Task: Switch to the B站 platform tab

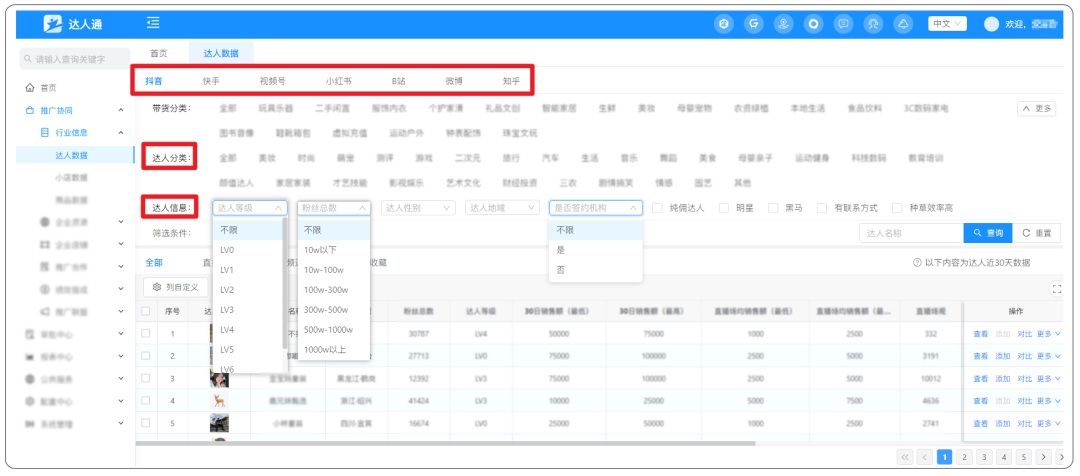Action: [x=399, y=81]
